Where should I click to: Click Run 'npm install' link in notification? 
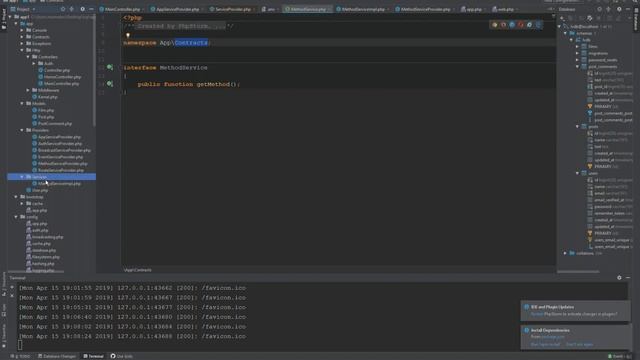click(545, 344)
